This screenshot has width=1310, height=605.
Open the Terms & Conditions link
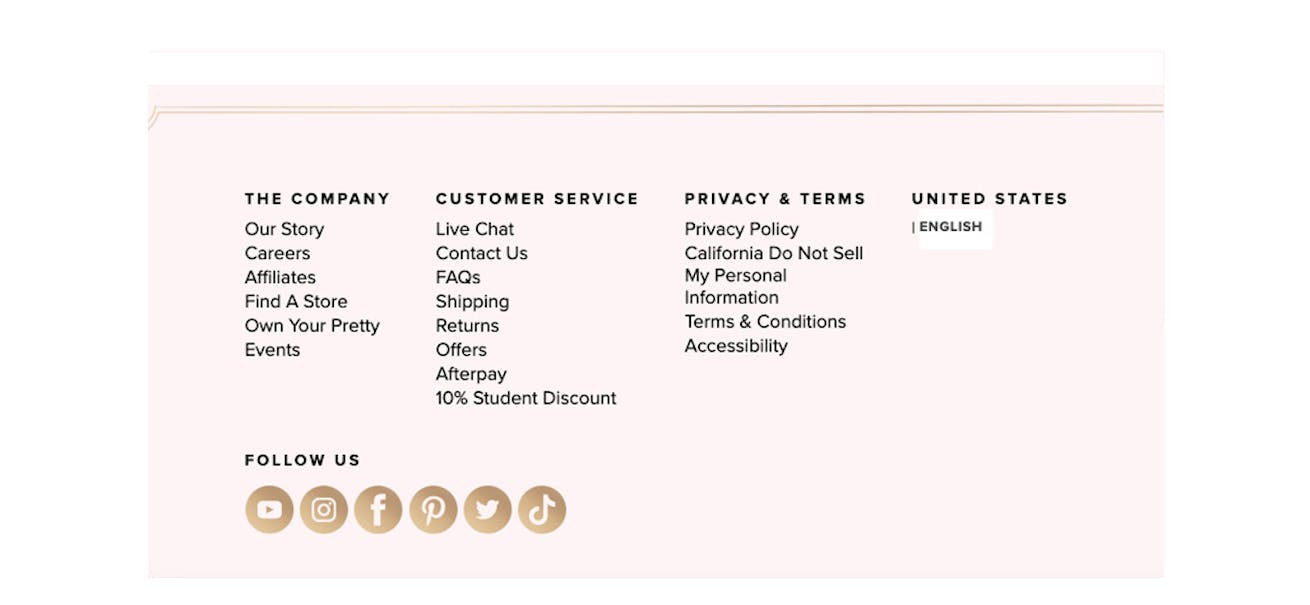766,321
